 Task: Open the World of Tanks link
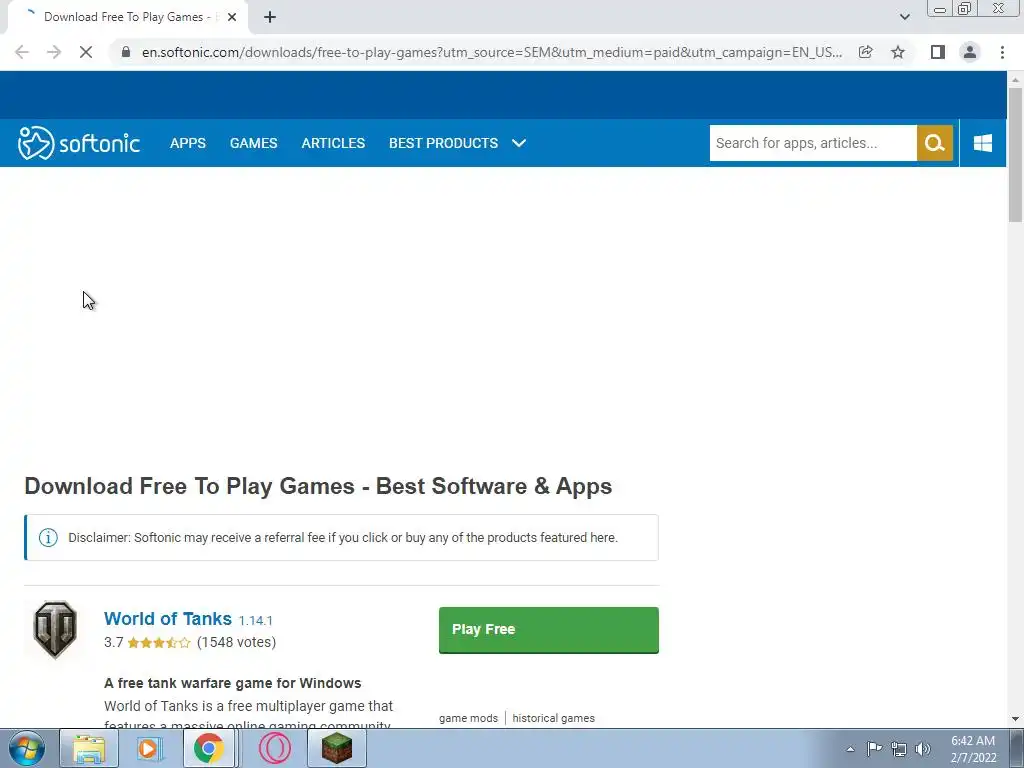click(168, 618)
